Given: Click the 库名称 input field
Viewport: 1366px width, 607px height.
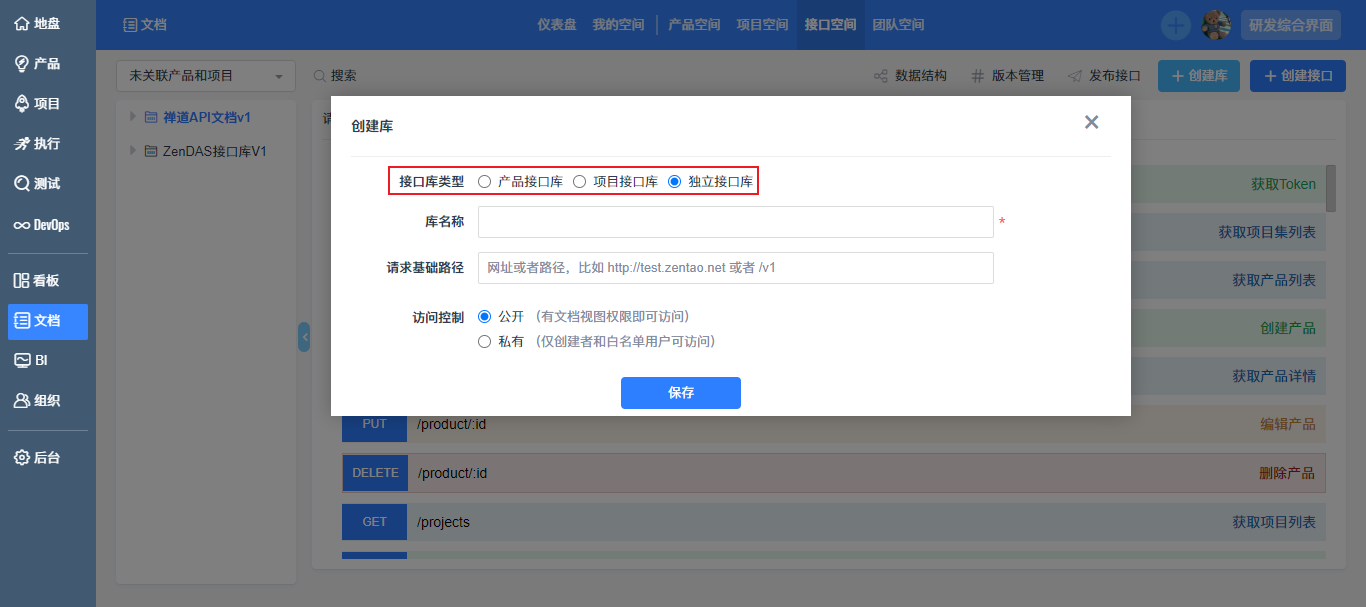Looking at the screenshot, I should [735, 222].
